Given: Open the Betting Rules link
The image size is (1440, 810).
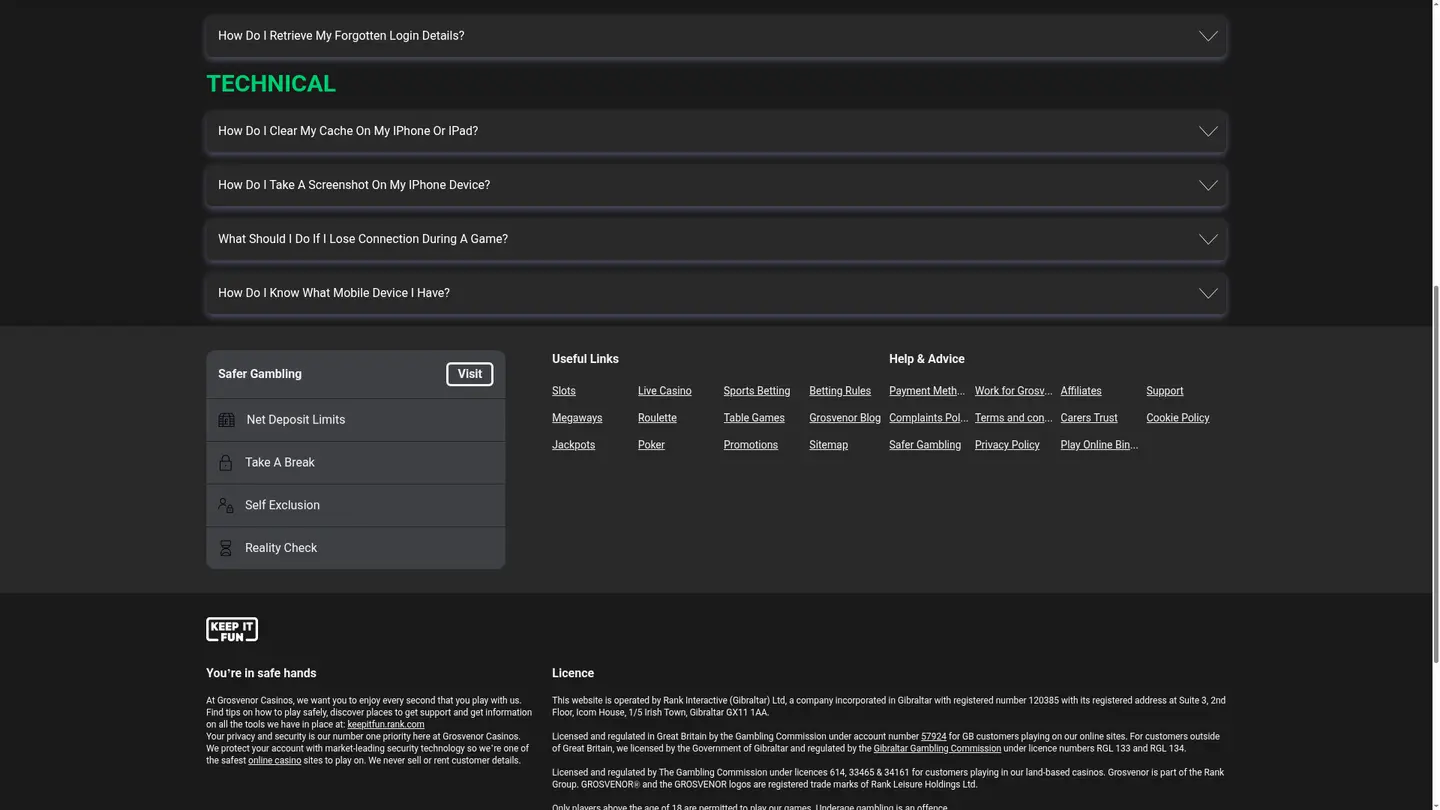Looking at the screenshot, I should click(x=840, y=391).
